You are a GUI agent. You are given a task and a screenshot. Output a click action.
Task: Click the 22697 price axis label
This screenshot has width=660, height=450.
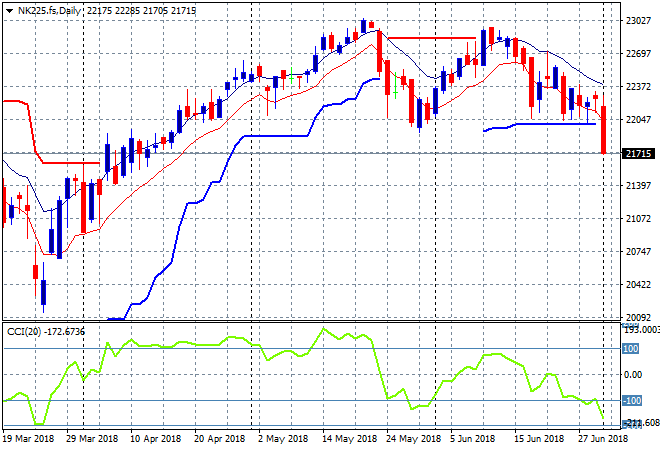tap(638, 53)
